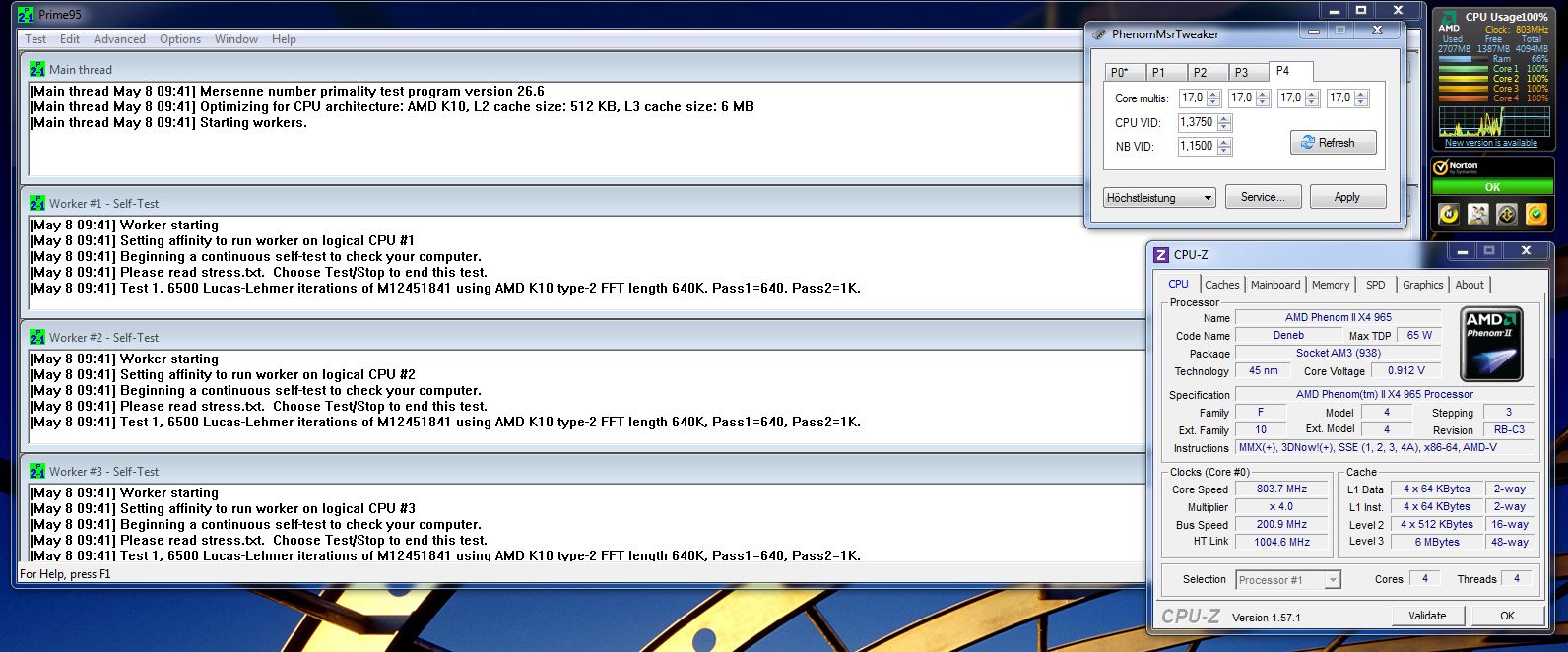
Task: Open the Advanced menu in Prime95
Action: click(119, 39)
